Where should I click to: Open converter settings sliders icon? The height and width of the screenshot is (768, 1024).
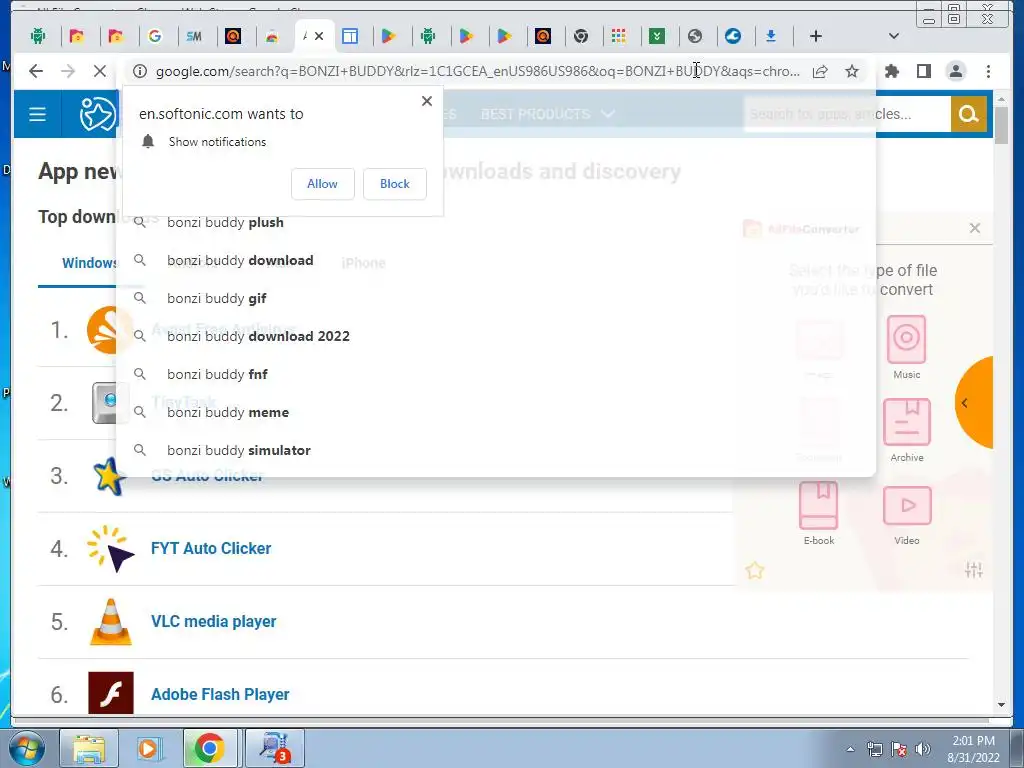pyautogui.click(x=973, y=569)
